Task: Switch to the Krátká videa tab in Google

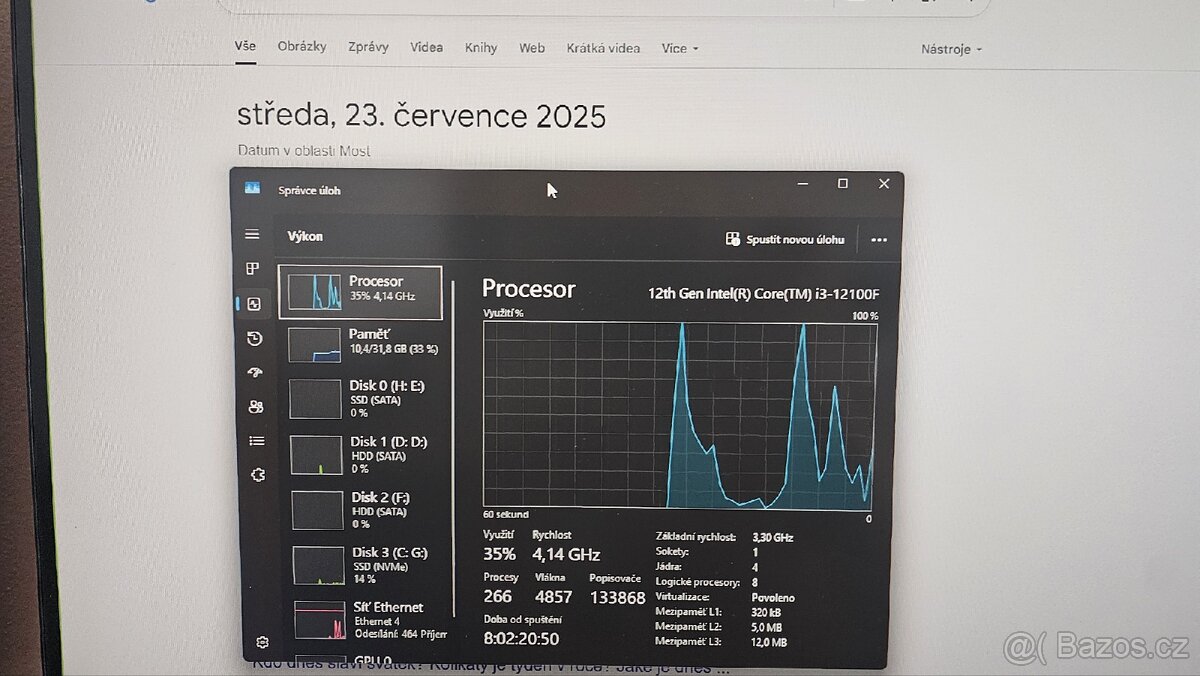Action: click(x=603, y=47)
